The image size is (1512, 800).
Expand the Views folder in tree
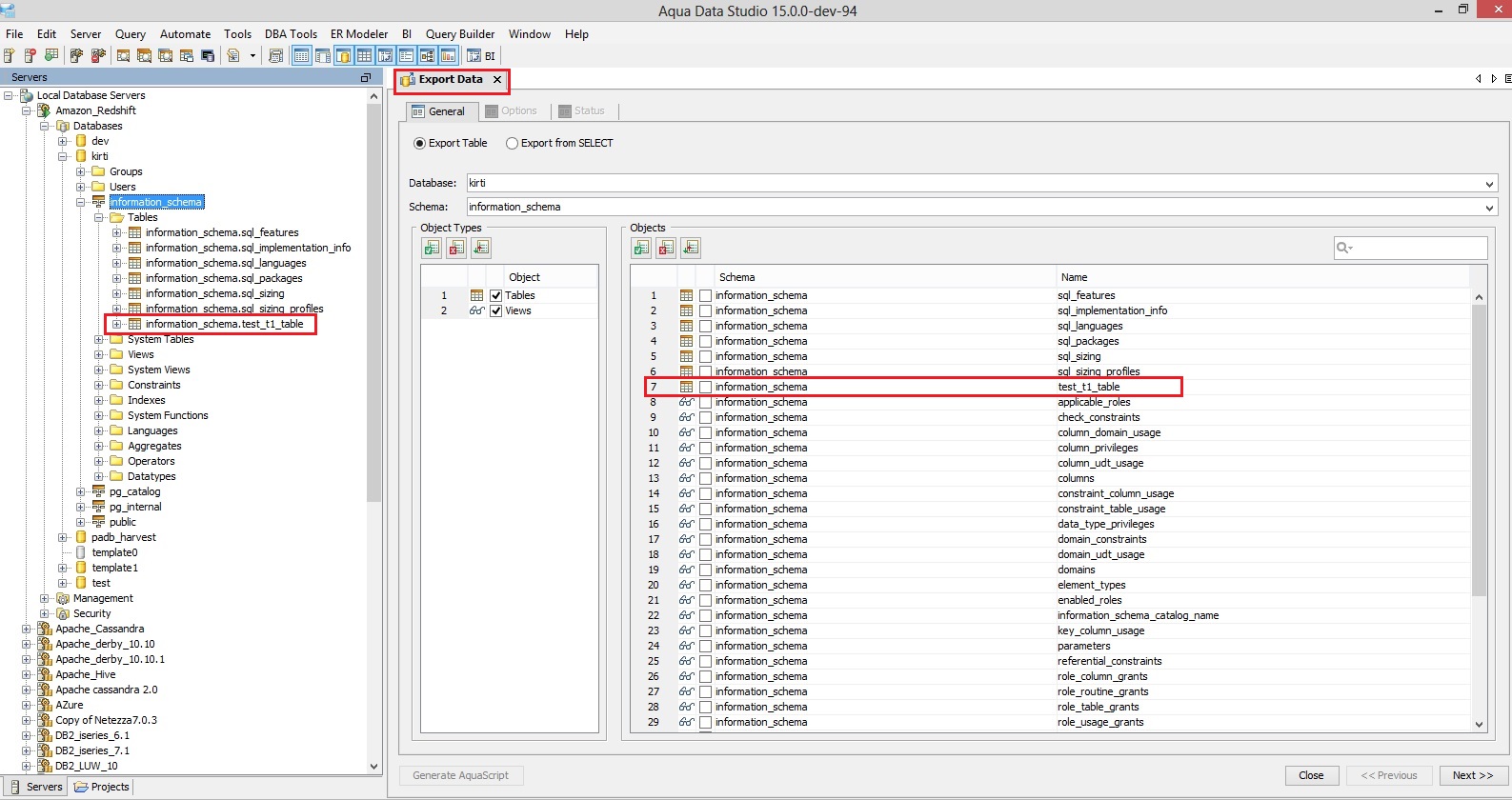[99, 354]
